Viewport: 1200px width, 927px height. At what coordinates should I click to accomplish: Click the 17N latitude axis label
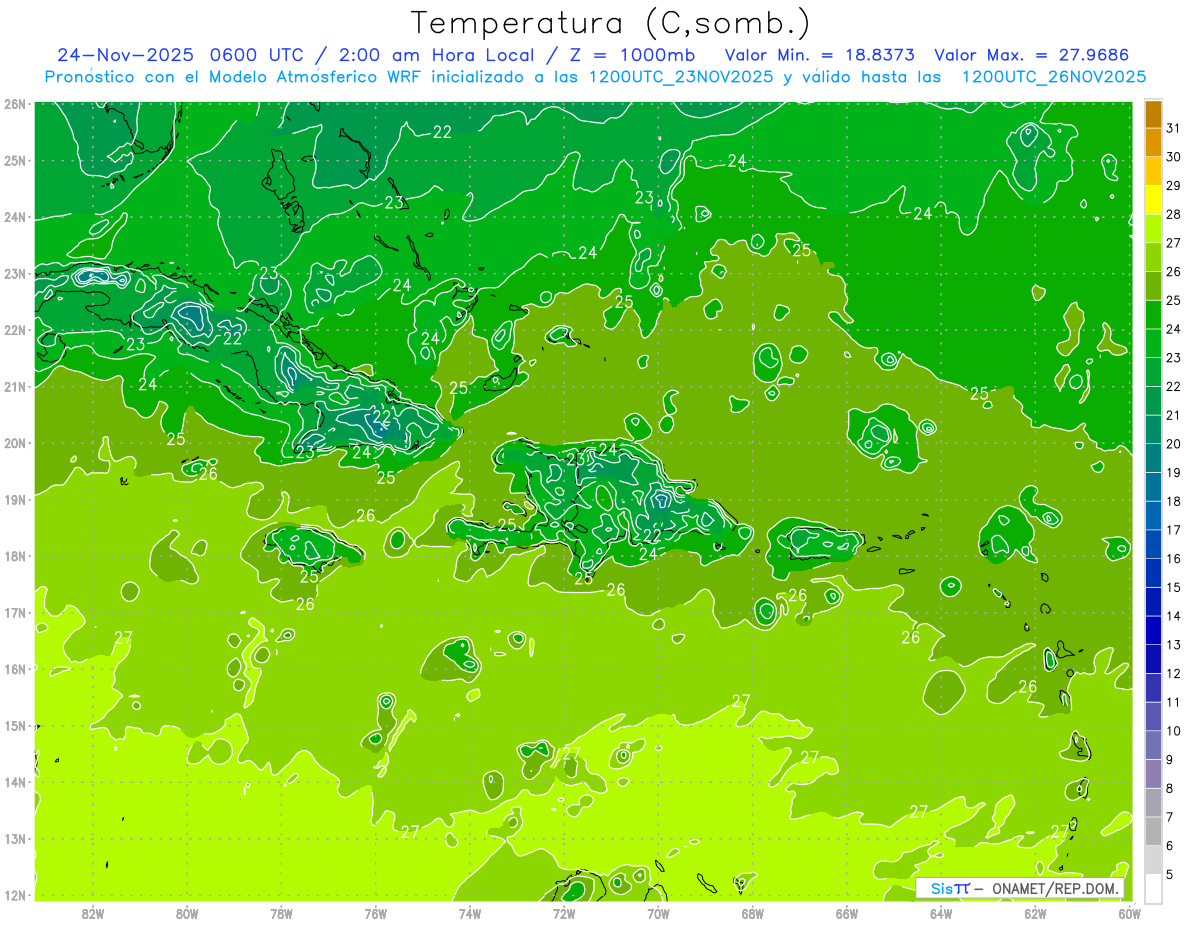coord(15,612)
